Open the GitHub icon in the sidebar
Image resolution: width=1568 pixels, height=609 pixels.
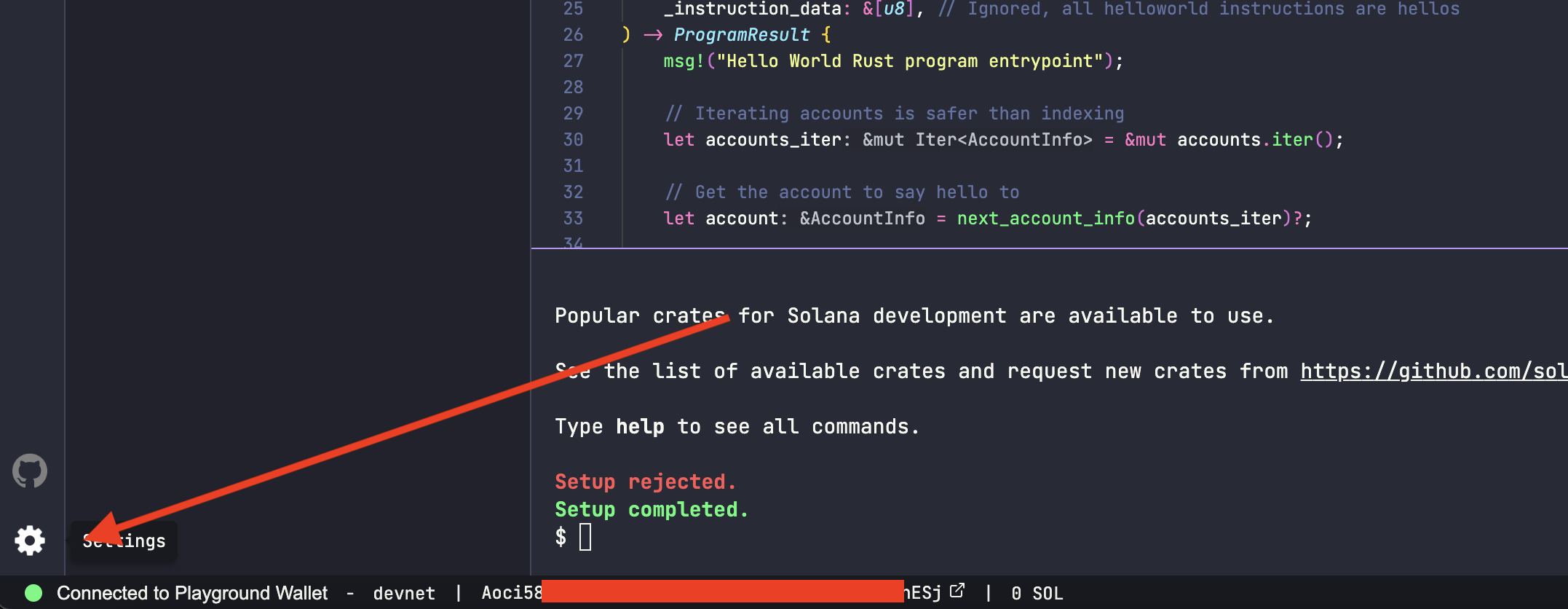[30, 471]
